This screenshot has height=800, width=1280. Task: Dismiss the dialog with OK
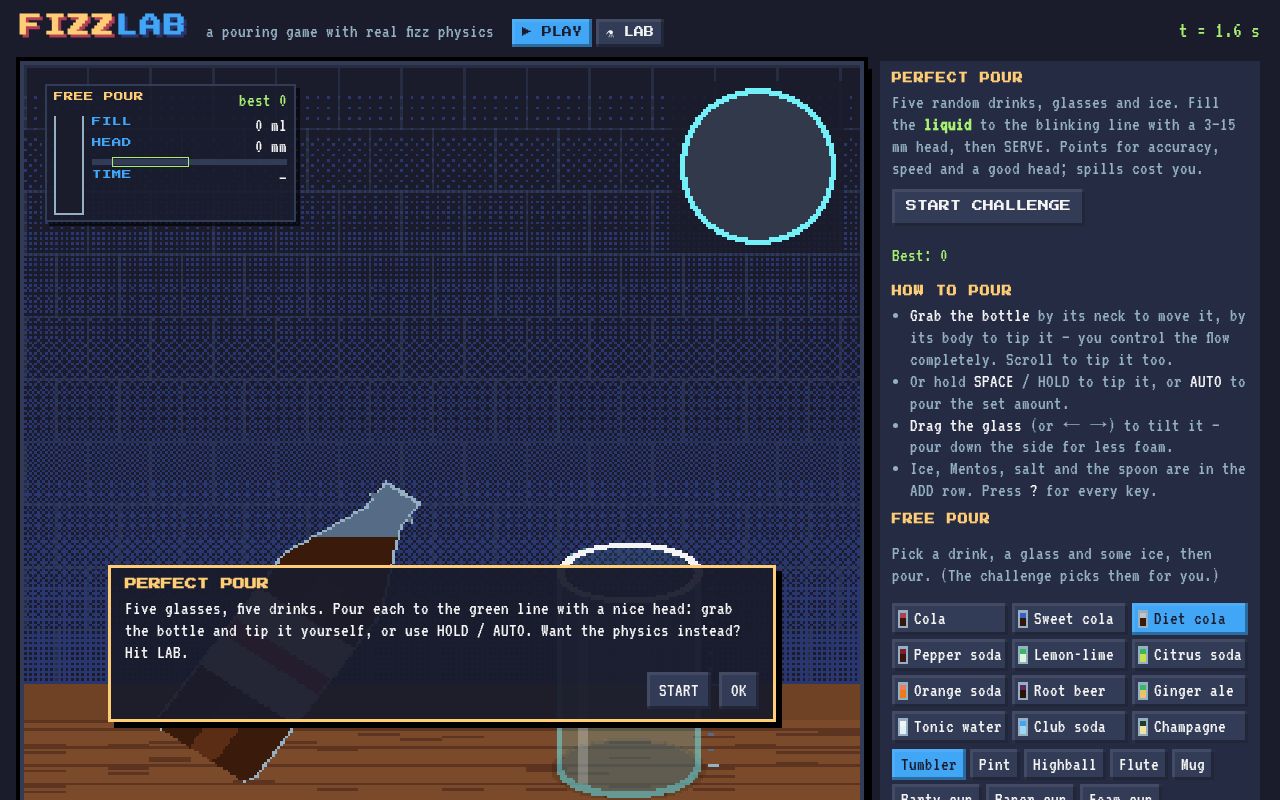pyautogui.click(x=738, y=690)
